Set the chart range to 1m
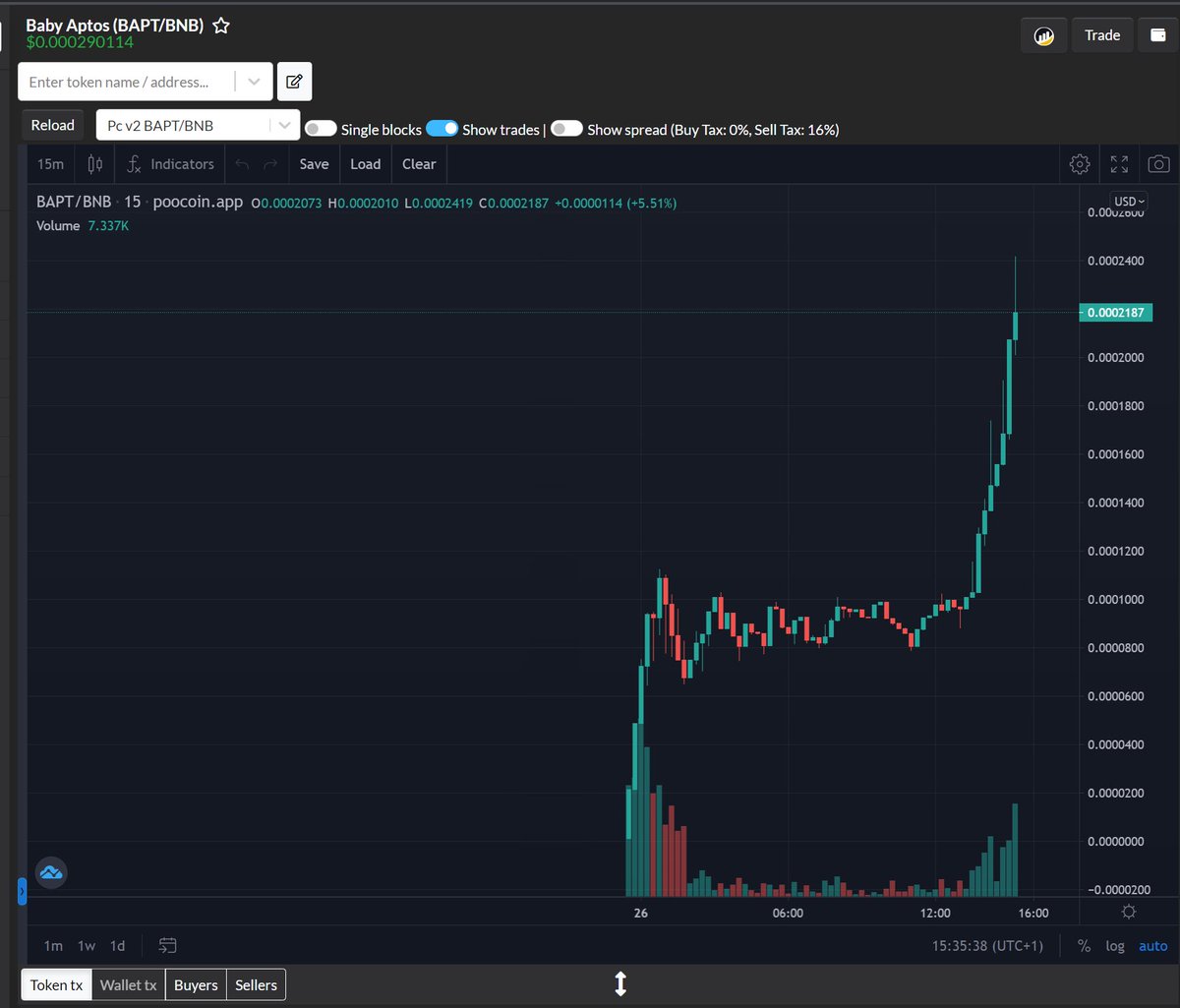Screen dimensions: 1180x1008 point(53,946)
